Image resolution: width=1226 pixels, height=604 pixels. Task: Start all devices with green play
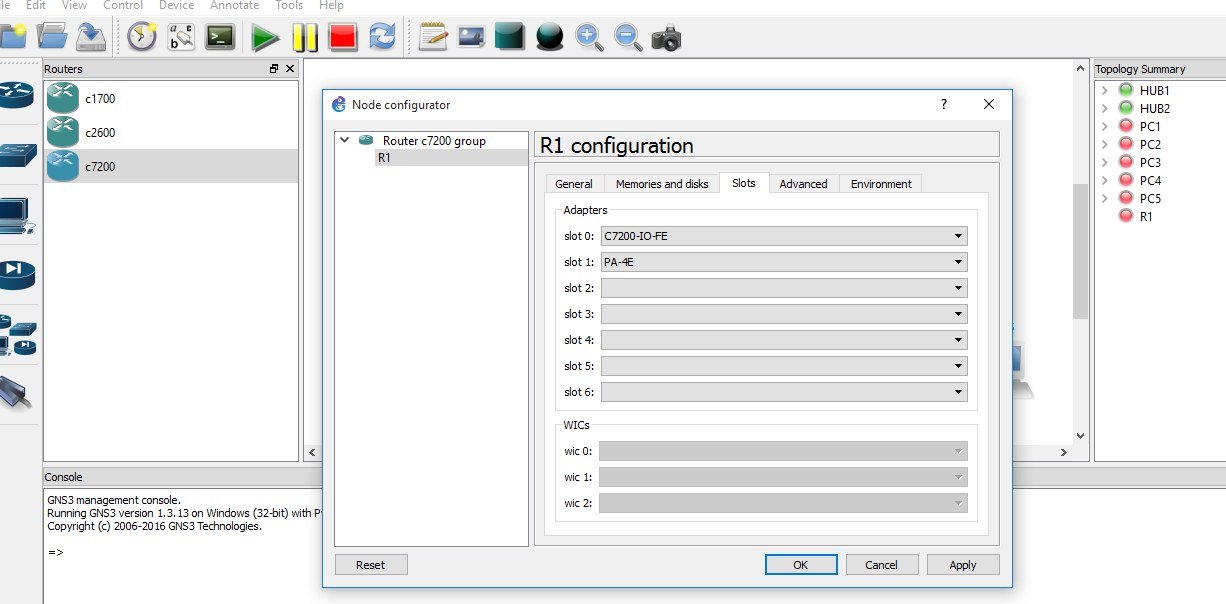tap(265, 38)
